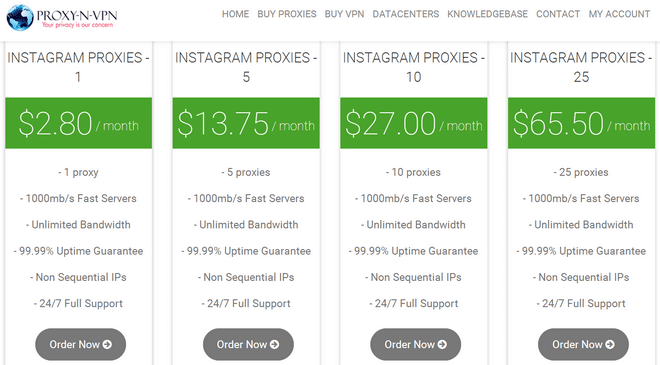Viewport: 660px width, 365px height.
Task: Open the HOME menu item
Action: 235,14
